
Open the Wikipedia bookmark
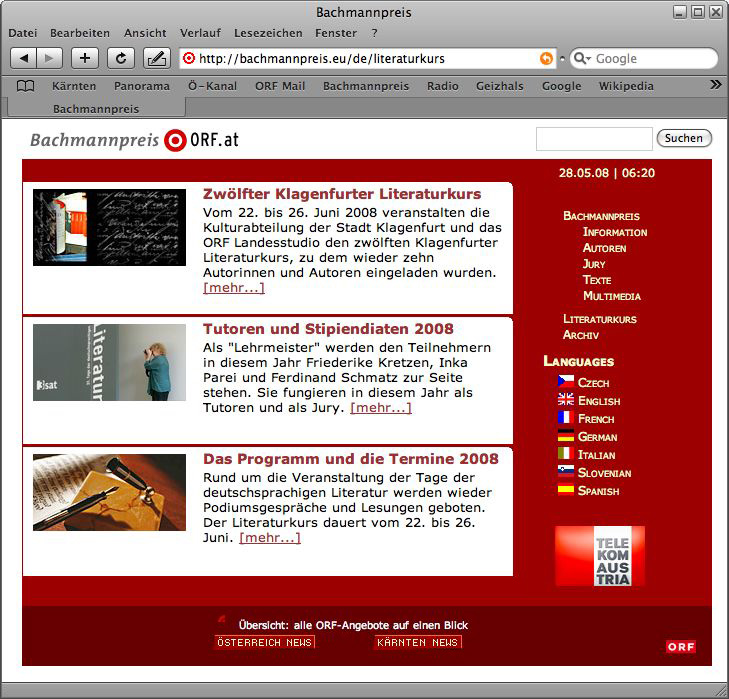click(626, 86)
